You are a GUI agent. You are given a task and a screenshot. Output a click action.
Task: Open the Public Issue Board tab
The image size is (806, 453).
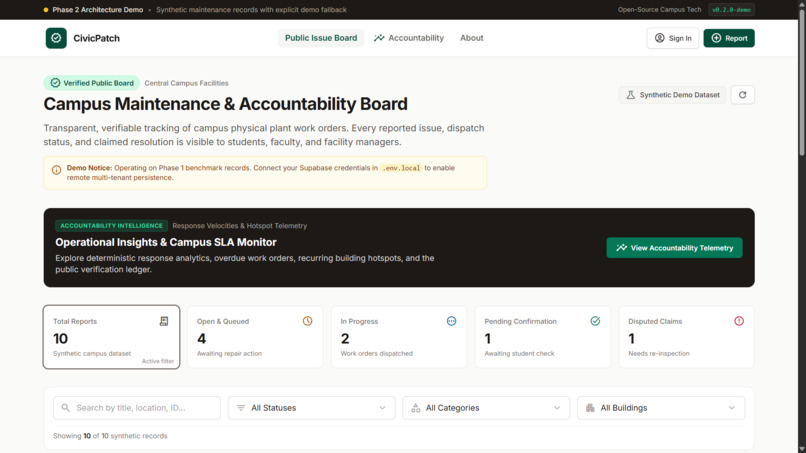click(x=321, y=38)
